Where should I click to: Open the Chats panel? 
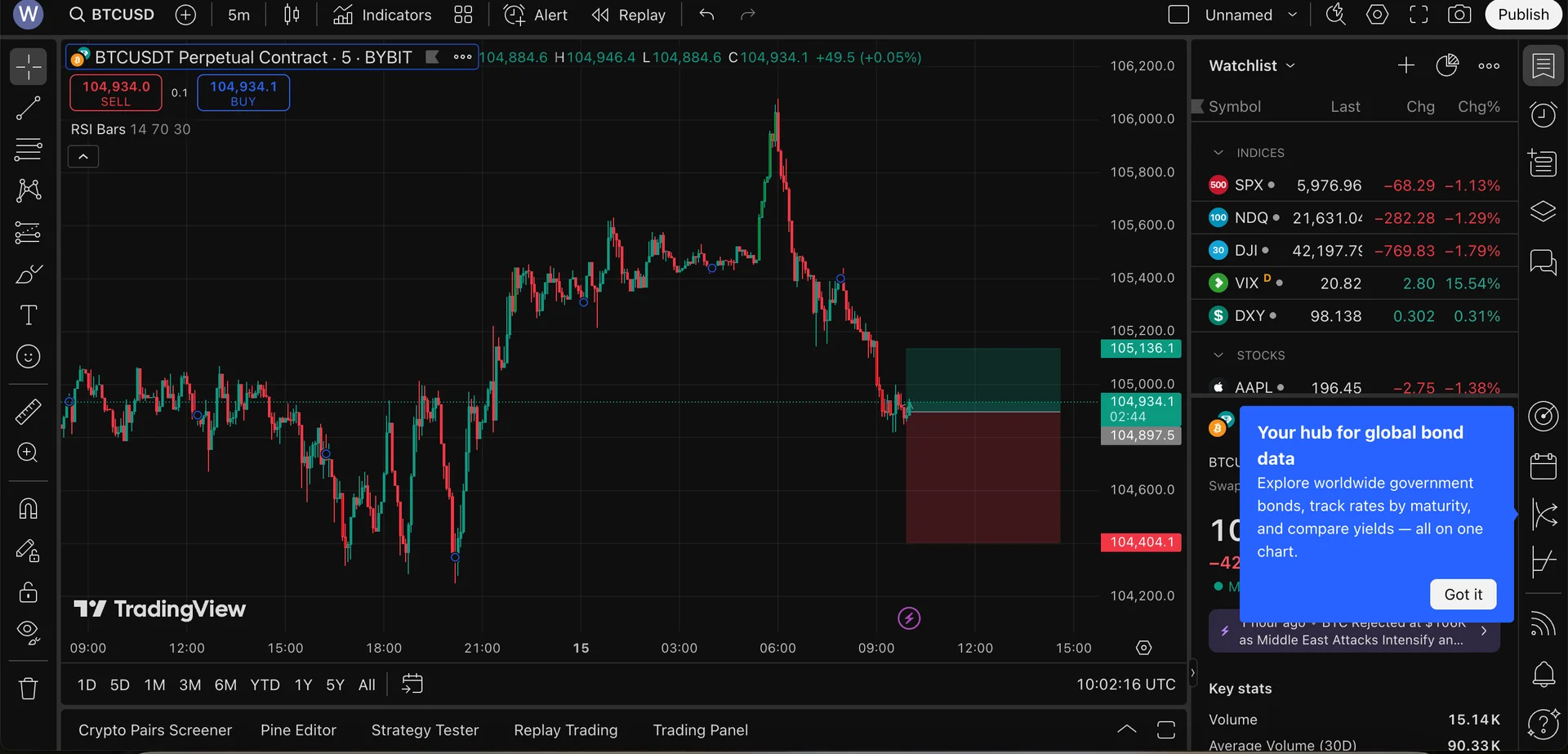tap(1543, 263)
